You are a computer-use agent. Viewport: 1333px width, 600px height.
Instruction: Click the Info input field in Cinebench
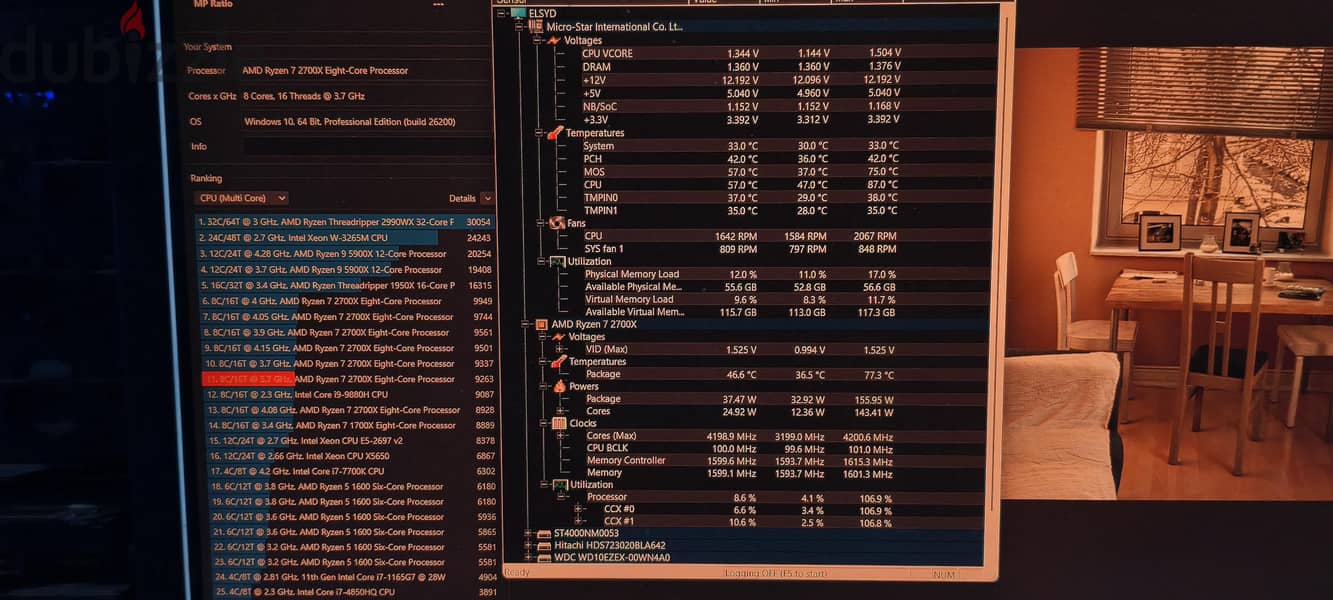368,146
